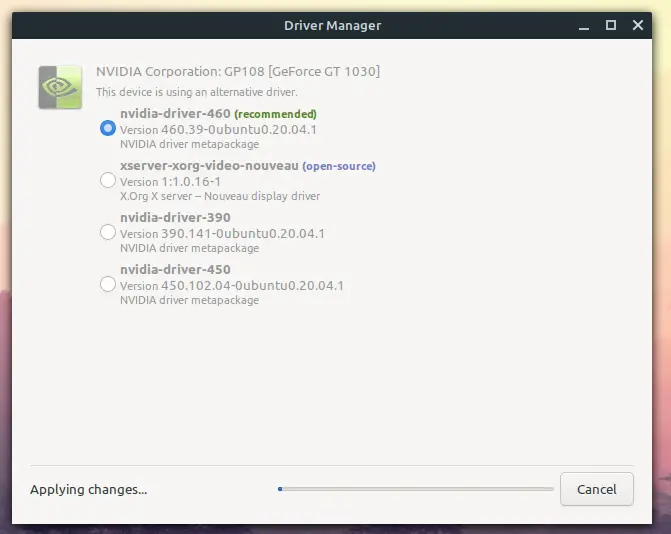
Task: Click version 450.102.04-0ubuntu0.20.04.1 text
Action: click(x=232, y=285)
